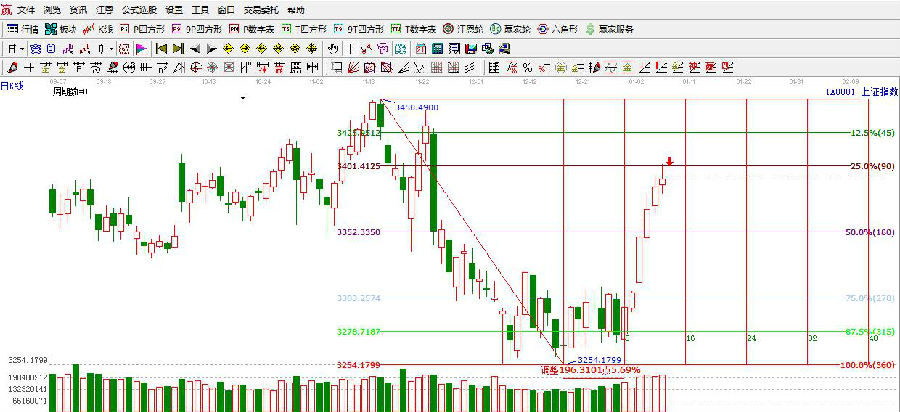Open the 文件 menu
900x412 pixels.
[26, 8]
